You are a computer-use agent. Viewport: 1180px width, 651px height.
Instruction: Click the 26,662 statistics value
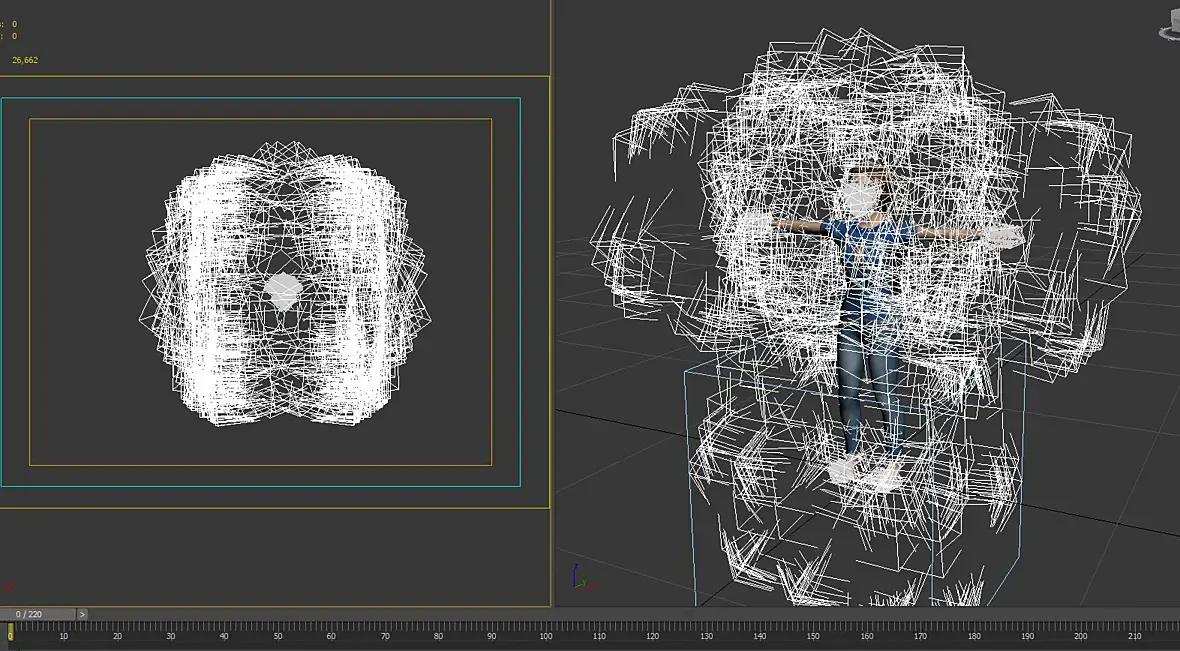coord(25,59)
